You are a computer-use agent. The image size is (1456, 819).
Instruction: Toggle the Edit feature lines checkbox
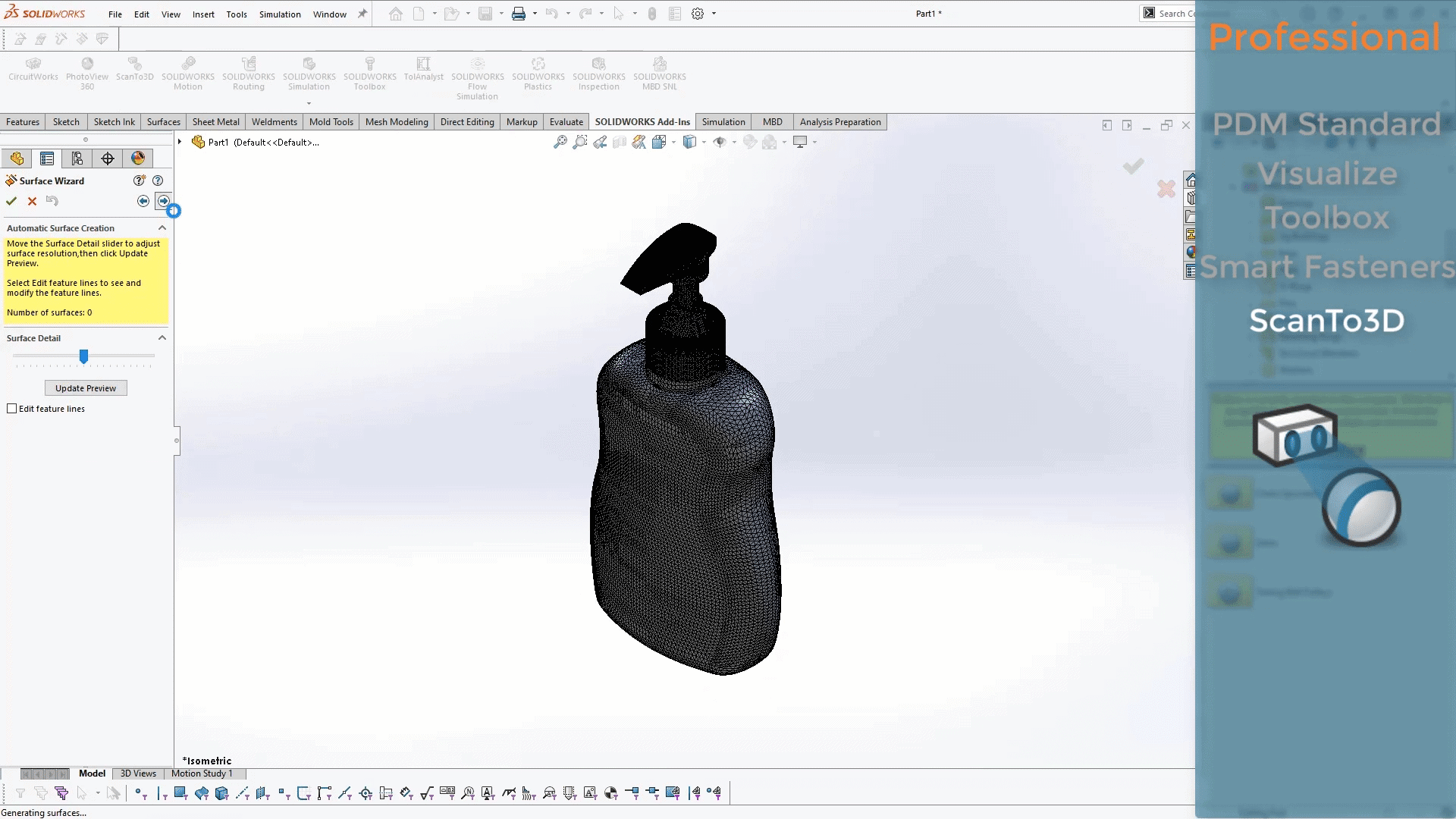point(12,408)
